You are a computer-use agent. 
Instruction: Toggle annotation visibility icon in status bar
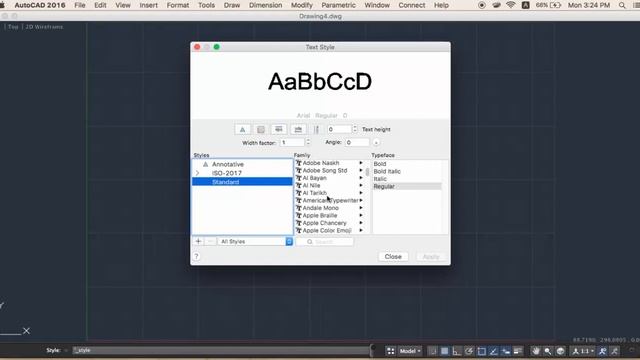(602, 351)
